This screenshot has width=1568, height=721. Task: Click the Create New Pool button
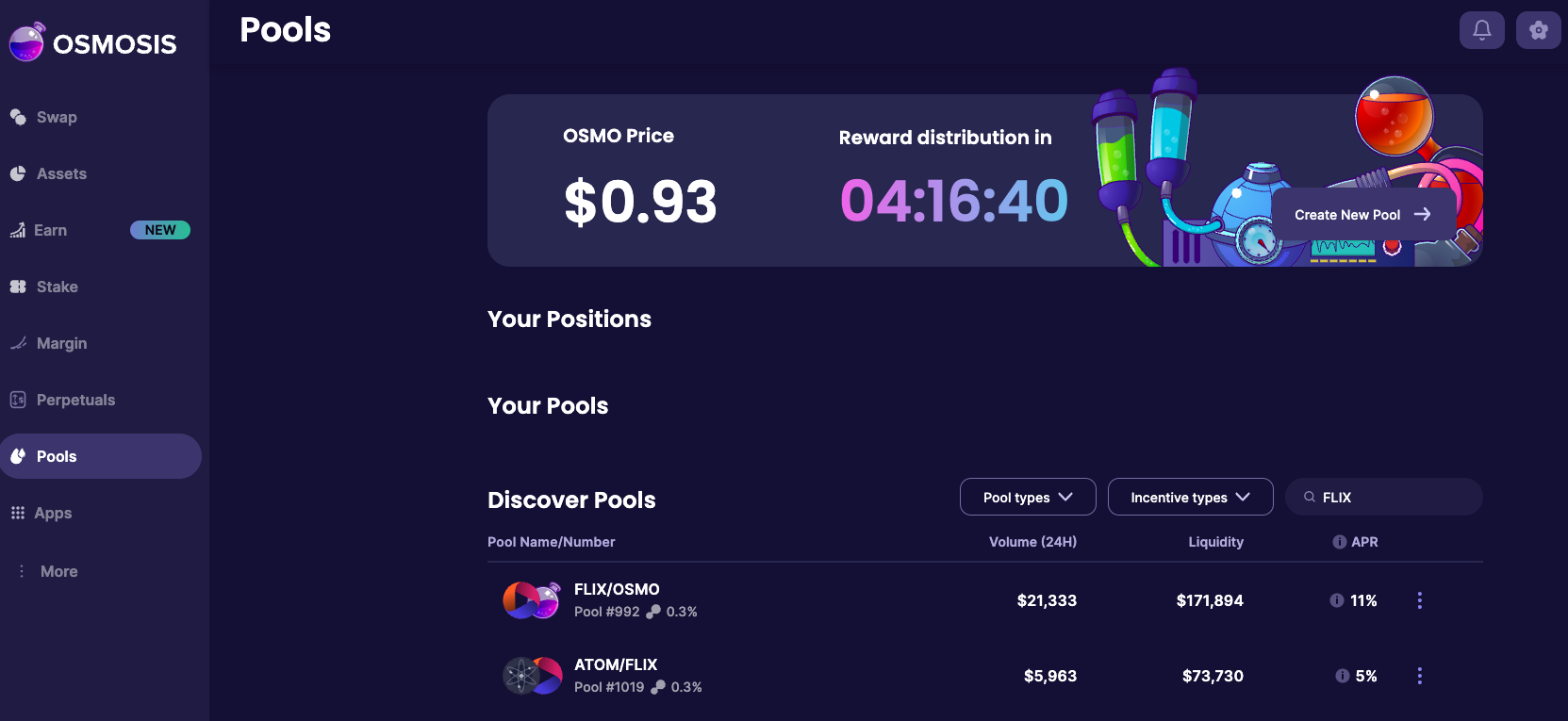click(x=1362, y=215)
